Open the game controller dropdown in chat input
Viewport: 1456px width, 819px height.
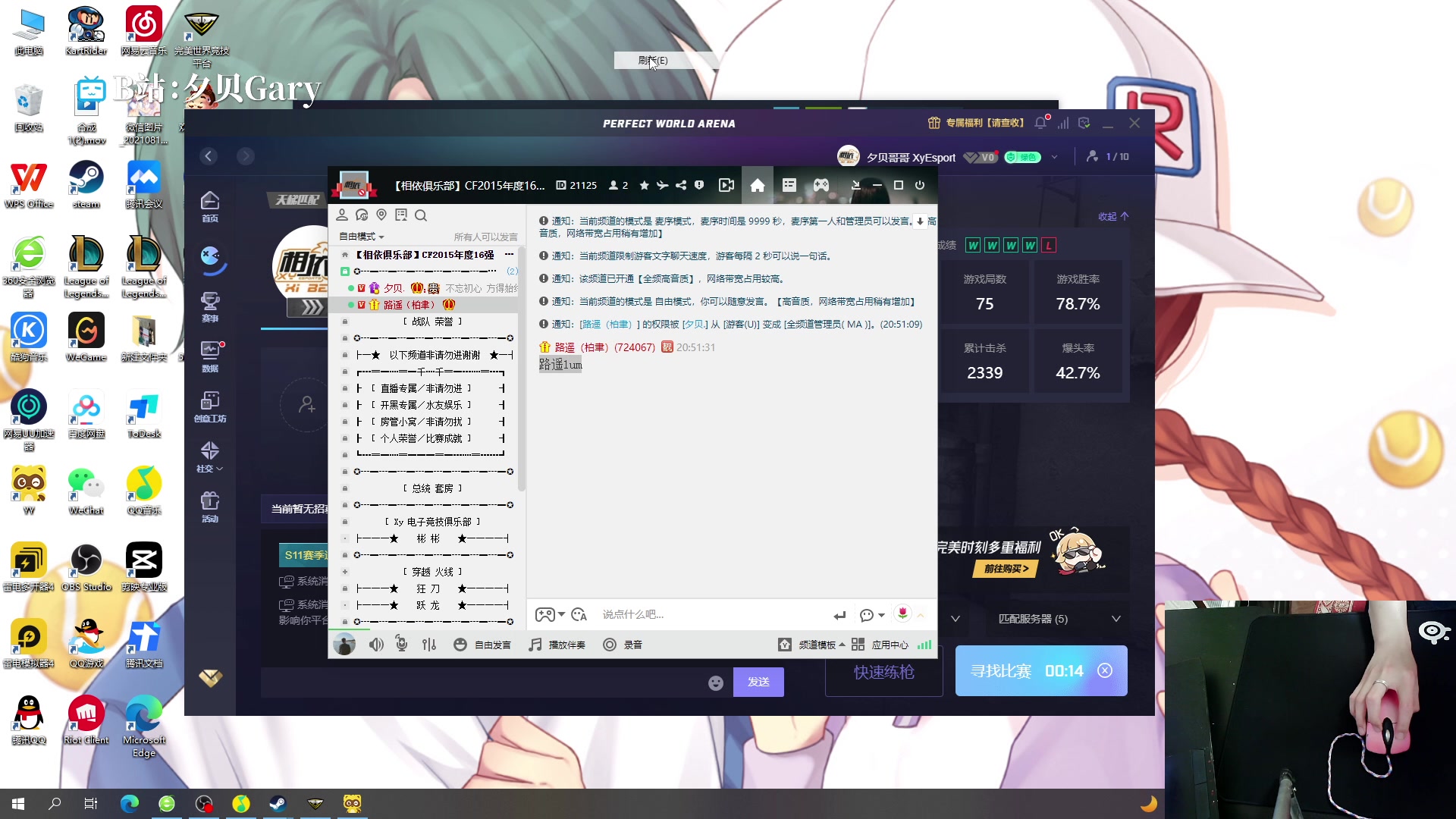click(551, 614)
